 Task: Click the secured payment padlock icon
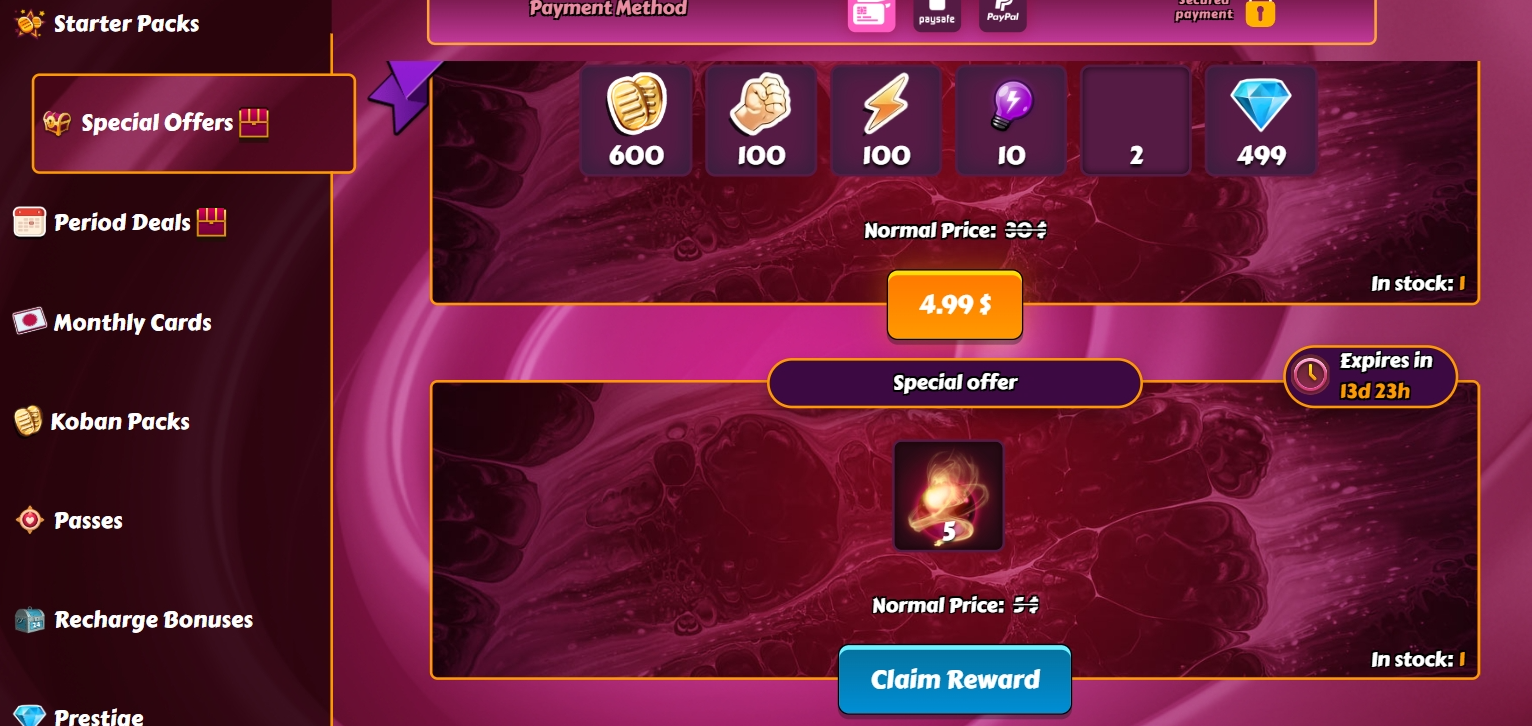point(1260,12)
